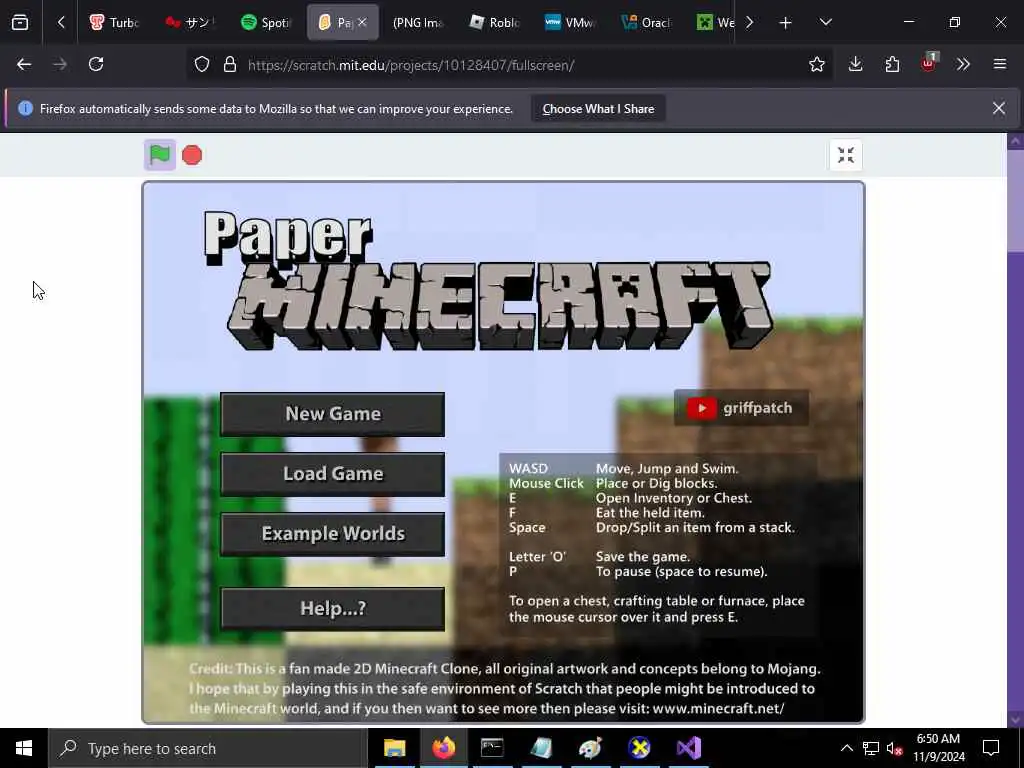Open the tracking protection shield icon

[x=202, y=65]
